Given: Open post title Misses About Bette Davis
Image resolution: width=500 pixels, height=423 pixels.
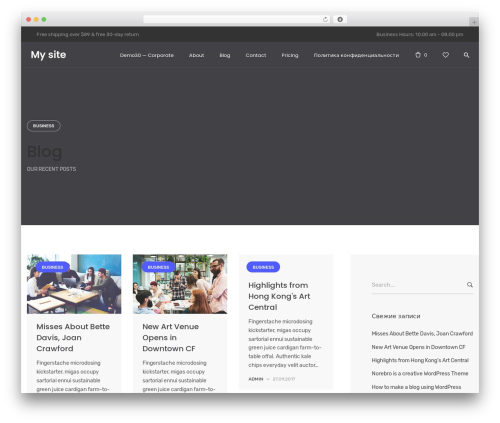Looking at the screenshot, I should click(x=73, y=337).
